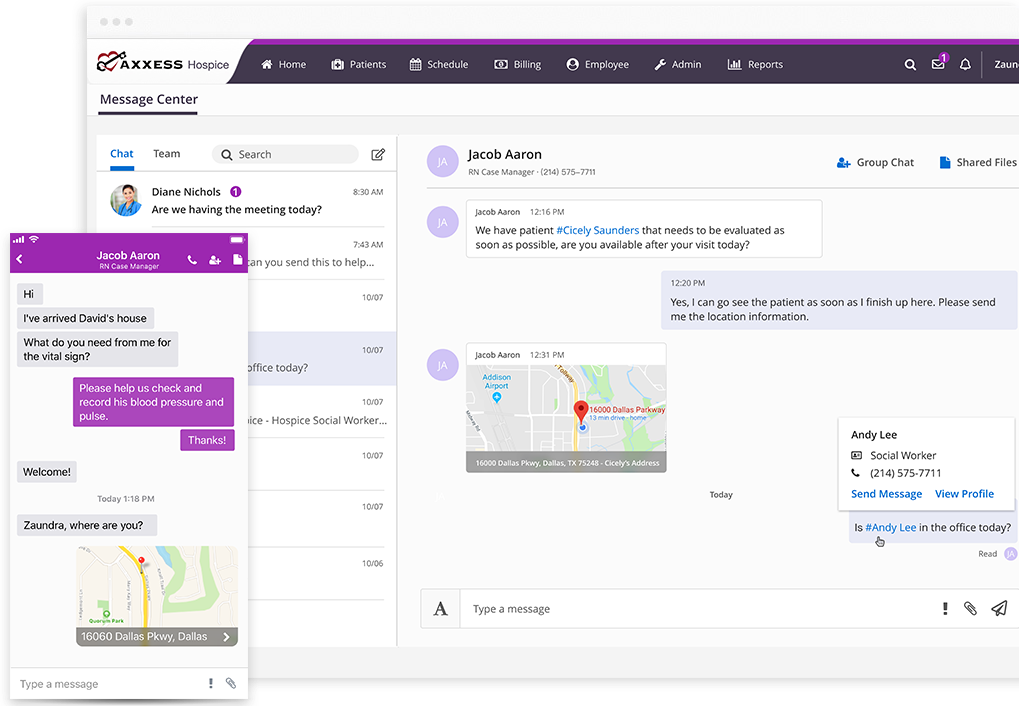Open Billing from the navigation bar

517,64
